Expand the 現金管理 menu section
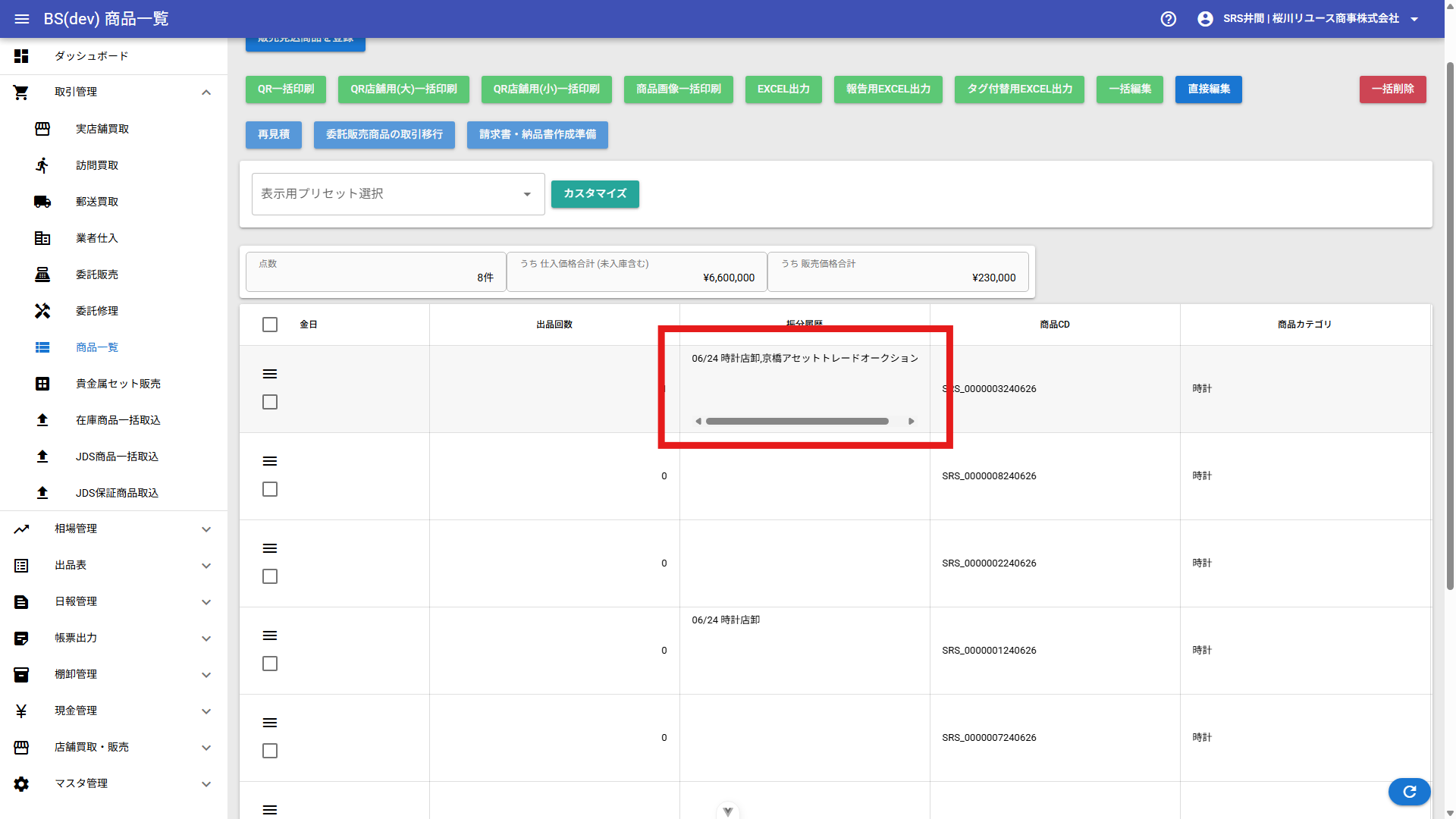 pyautogui.click(x=206, y=711)
